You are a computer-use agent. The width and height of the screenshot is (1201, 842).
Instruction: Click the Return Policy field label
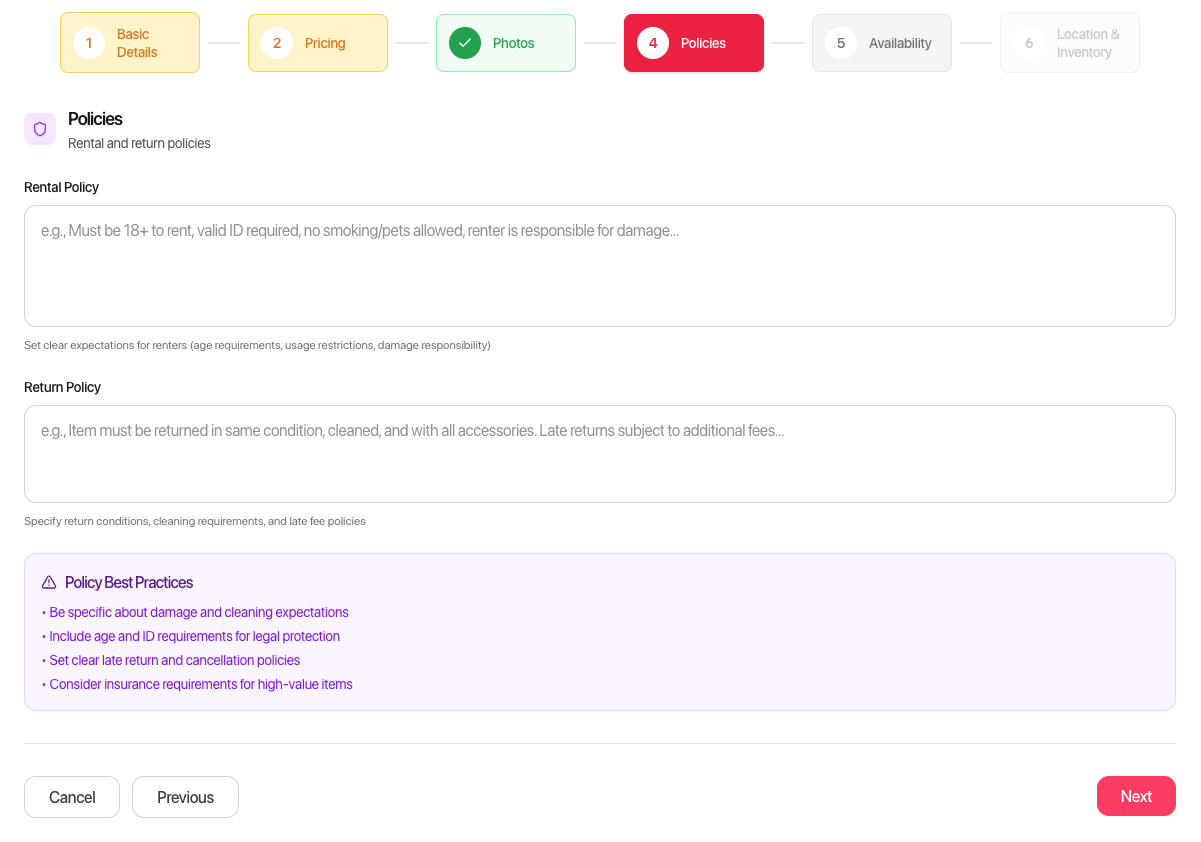coord(62,387)
